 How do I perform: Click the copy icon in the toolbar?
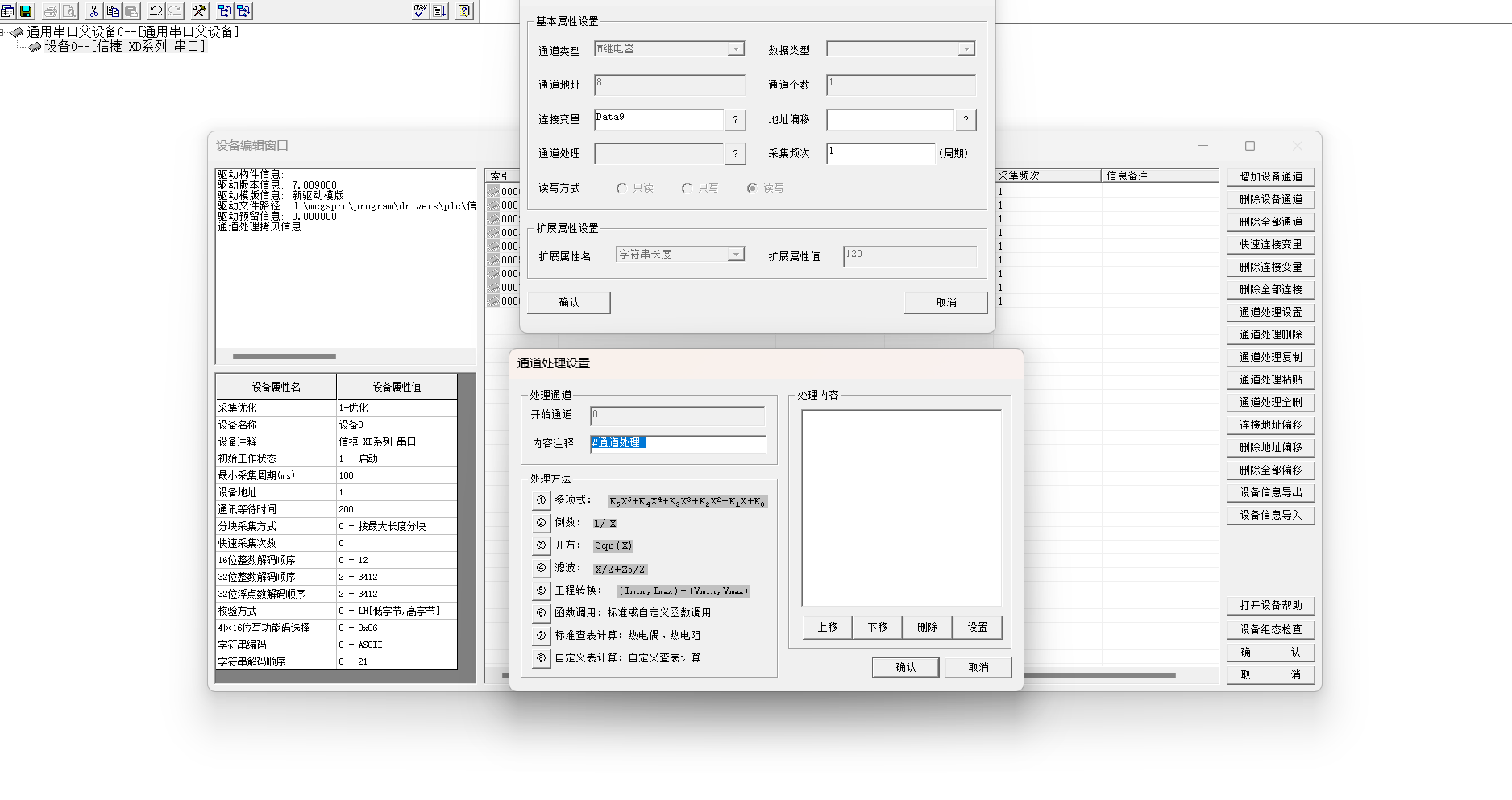pyautogui.click(x=113, y=11)
